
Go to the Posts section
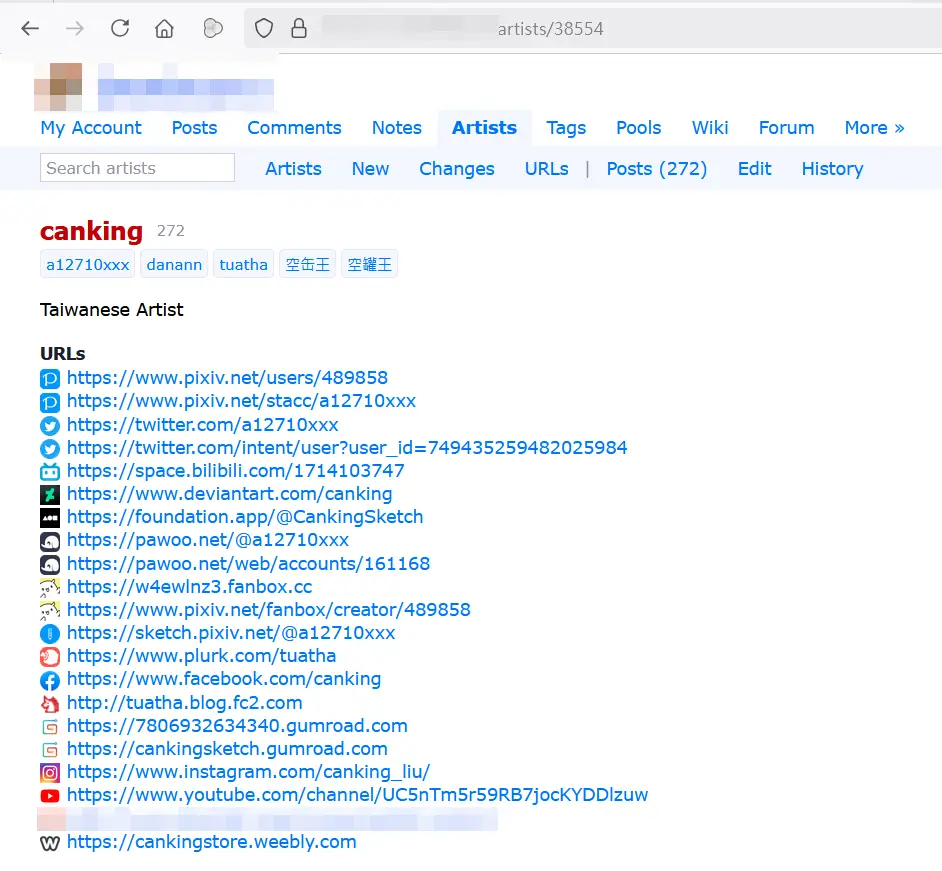coord(194,128)
